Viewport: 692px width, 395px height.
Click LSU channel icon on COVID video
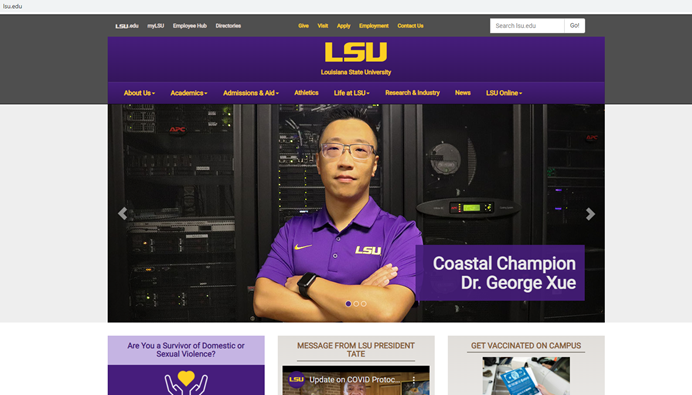click(x=296, y=379)
